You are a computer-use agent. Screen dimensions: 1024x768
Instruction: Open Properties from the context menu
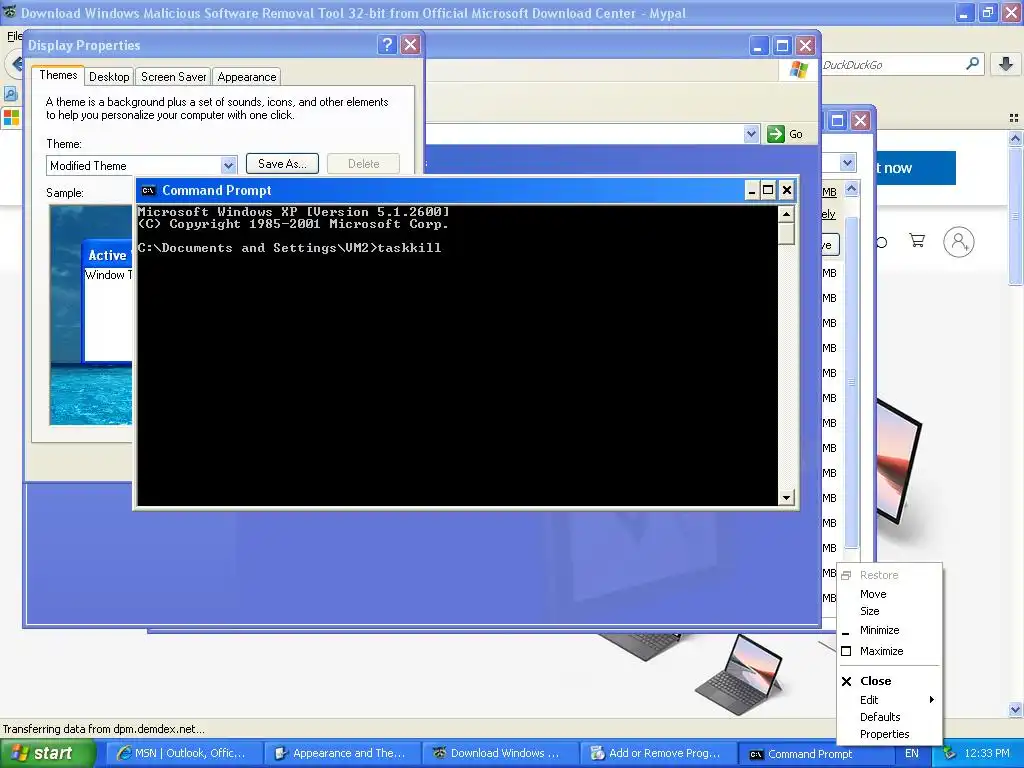(x=884, y=734)
